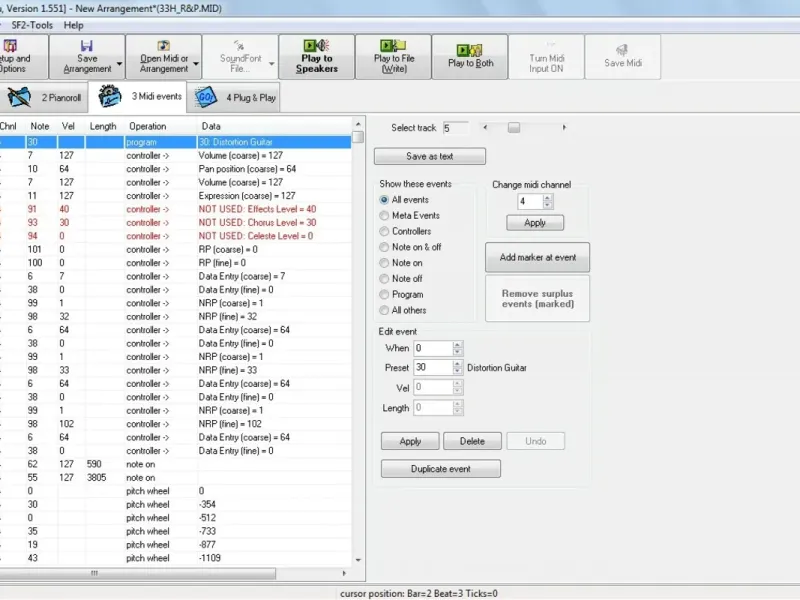The image size is (800, 600).
Task: Click the Apply button in Edit event
Action: point(410,441)
